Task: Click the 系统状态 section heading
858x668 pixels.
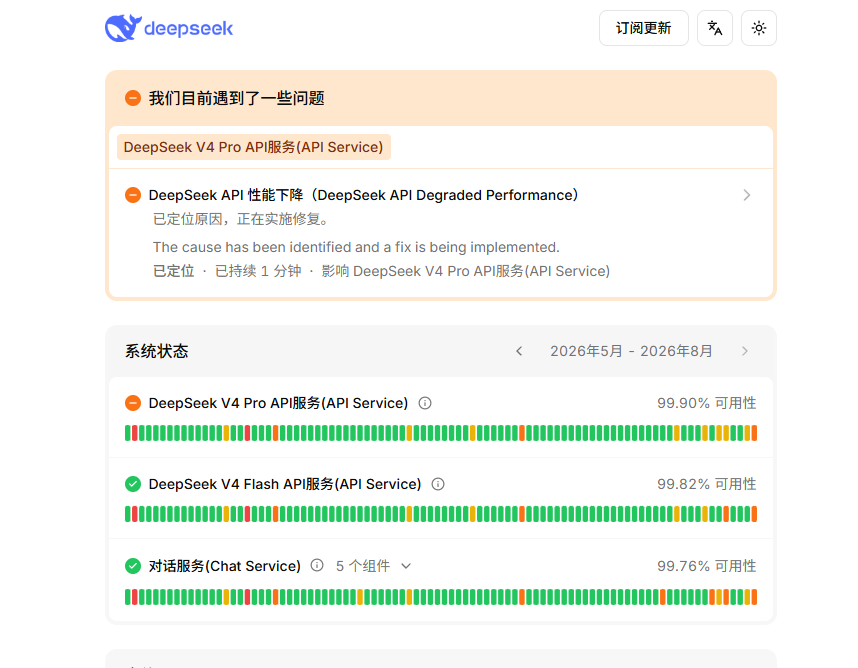Action: coord(156,351)
